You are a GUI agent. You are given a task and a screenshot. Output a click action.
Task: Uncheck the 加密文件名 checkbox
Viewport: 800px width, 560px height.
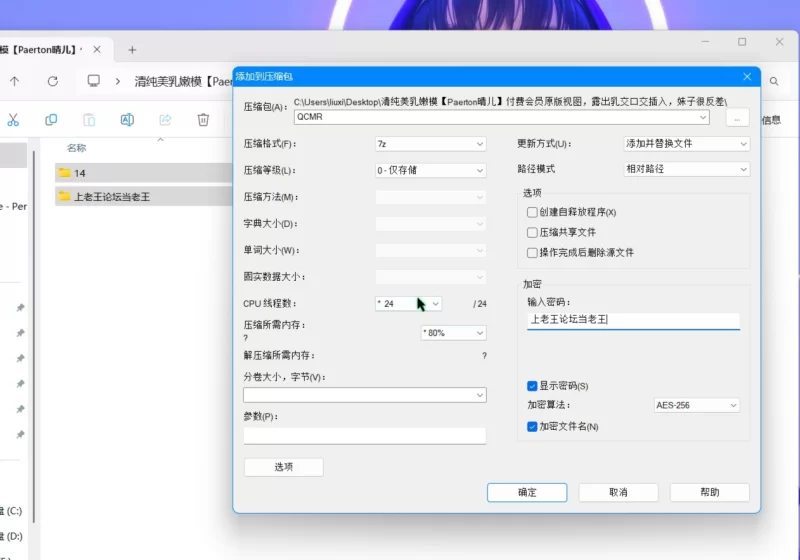pyautogui.click(x=532, y=426)
